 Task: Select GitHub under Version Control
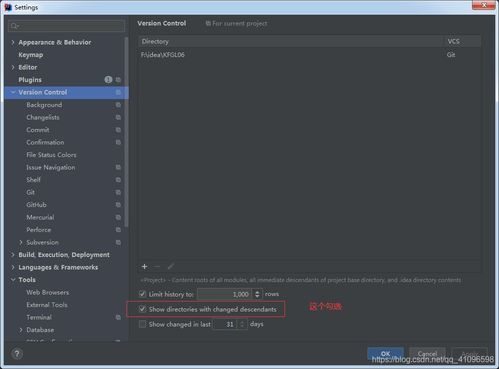(x=36, y=205)
